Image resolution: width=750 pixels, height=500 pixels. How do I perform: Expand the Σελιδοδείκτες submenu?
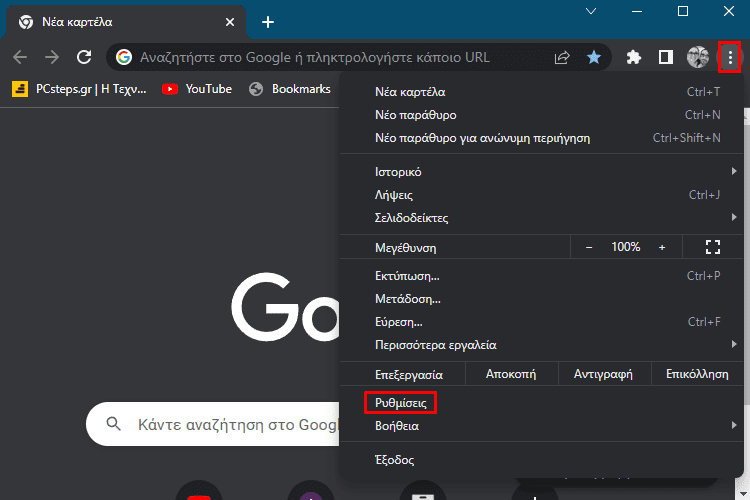[411, 217]
